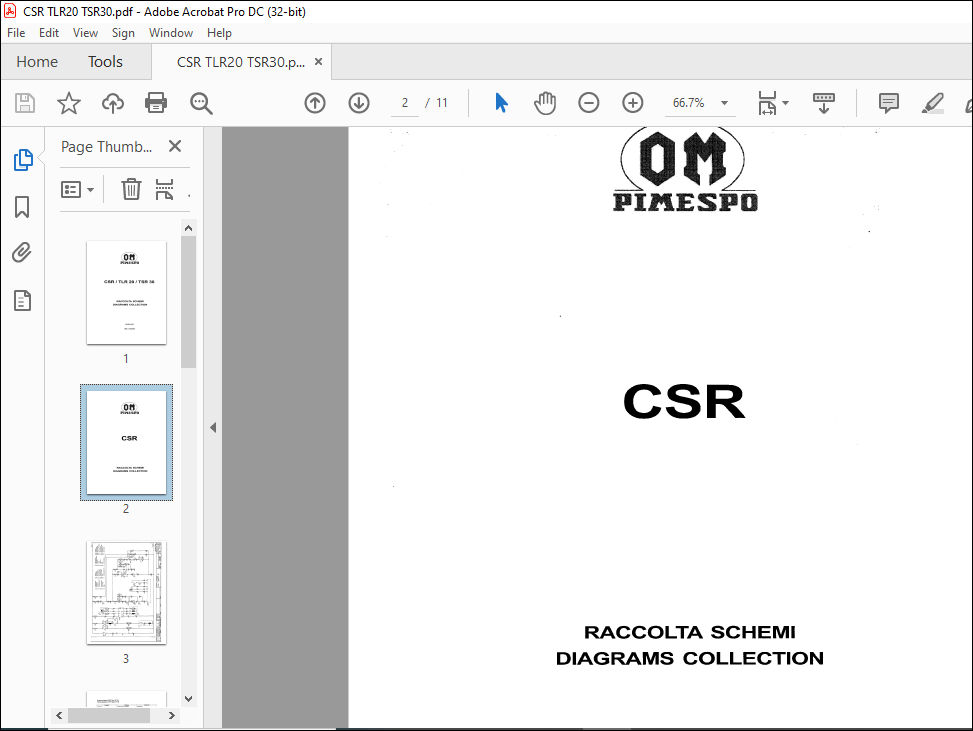Click the thumbnails scroll down arrow
This screenshot has width=973, height=731.
[x=189, y=699]
